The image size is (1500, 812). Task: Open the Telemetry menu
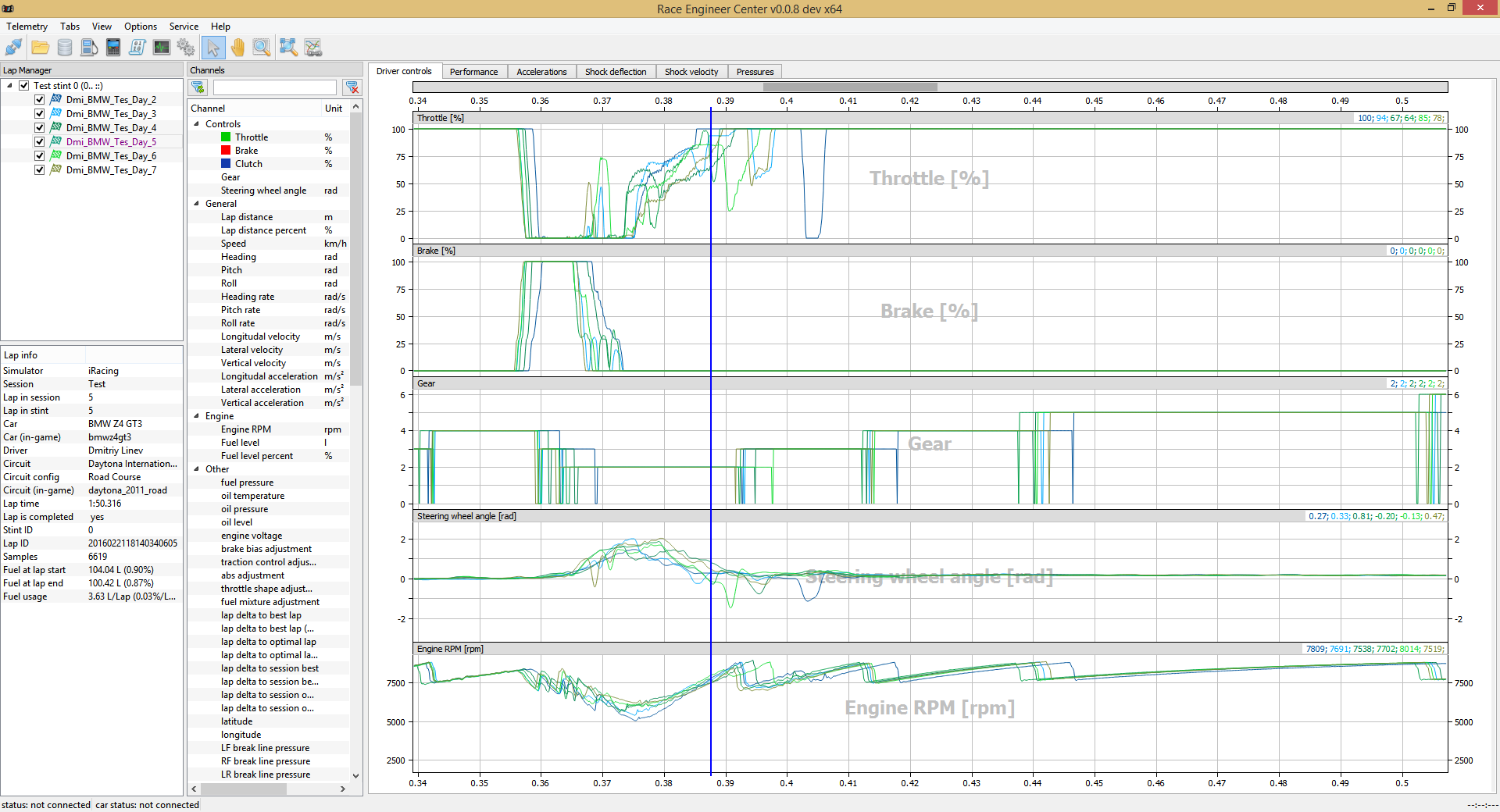(x=27, y=27)
